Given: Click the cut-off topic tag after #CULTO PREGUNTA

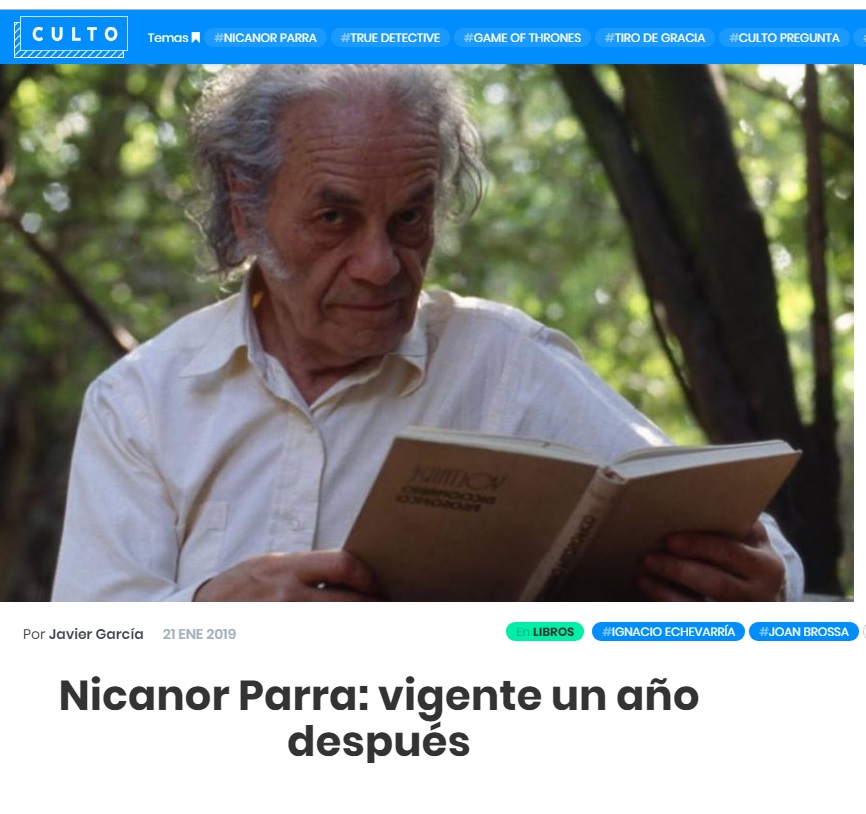Looking at the screenshot, I should (x=860, y=38).
